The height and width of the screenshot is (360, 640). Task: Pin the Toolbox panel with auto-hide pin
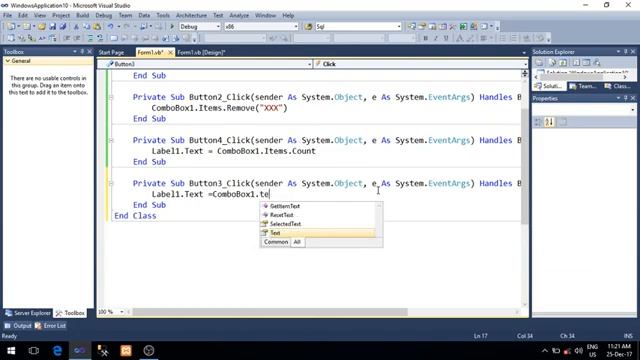pyautogui.click(x=82, y=52)
